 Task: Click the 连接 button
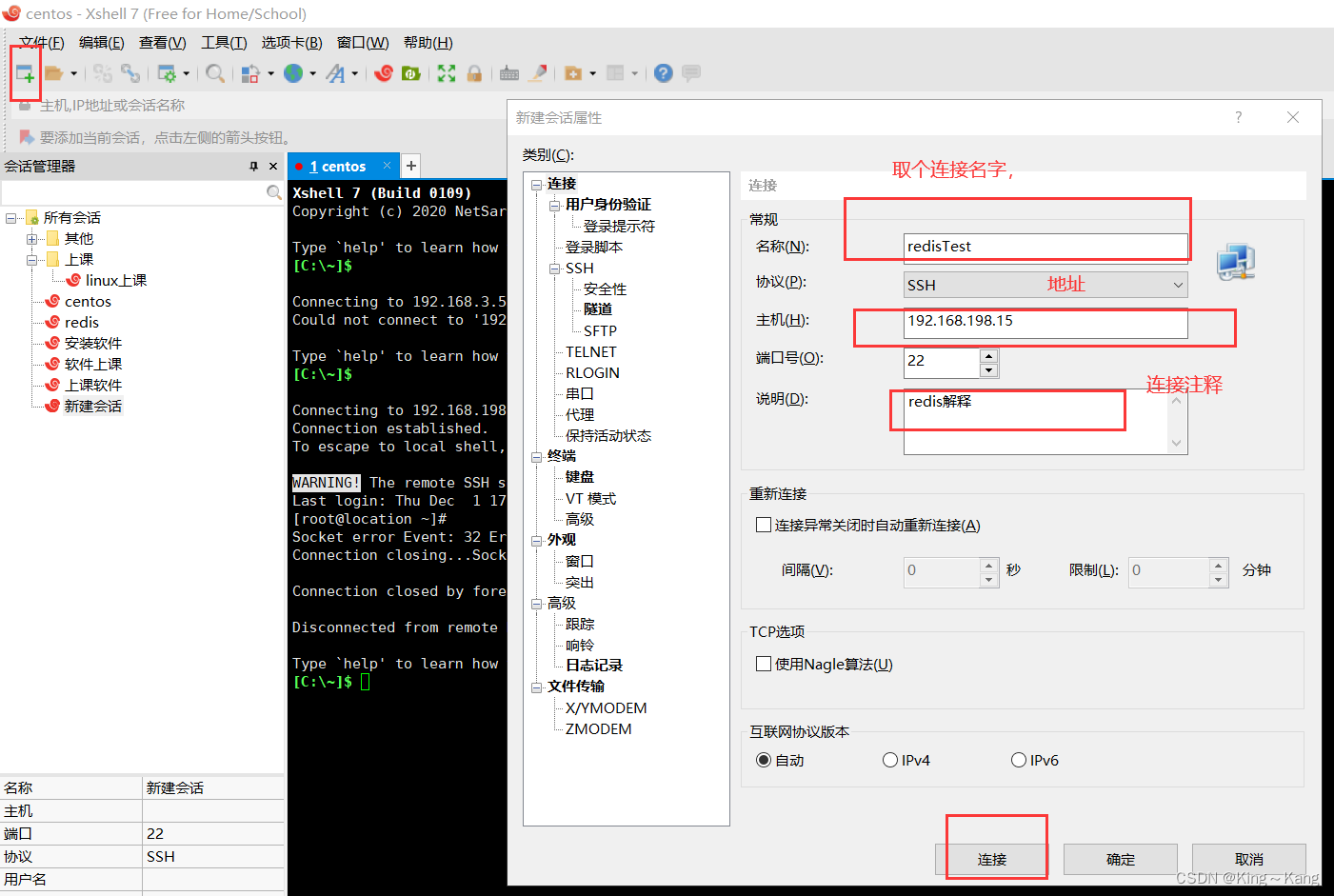pyautogui.click(x=991, y=859)
